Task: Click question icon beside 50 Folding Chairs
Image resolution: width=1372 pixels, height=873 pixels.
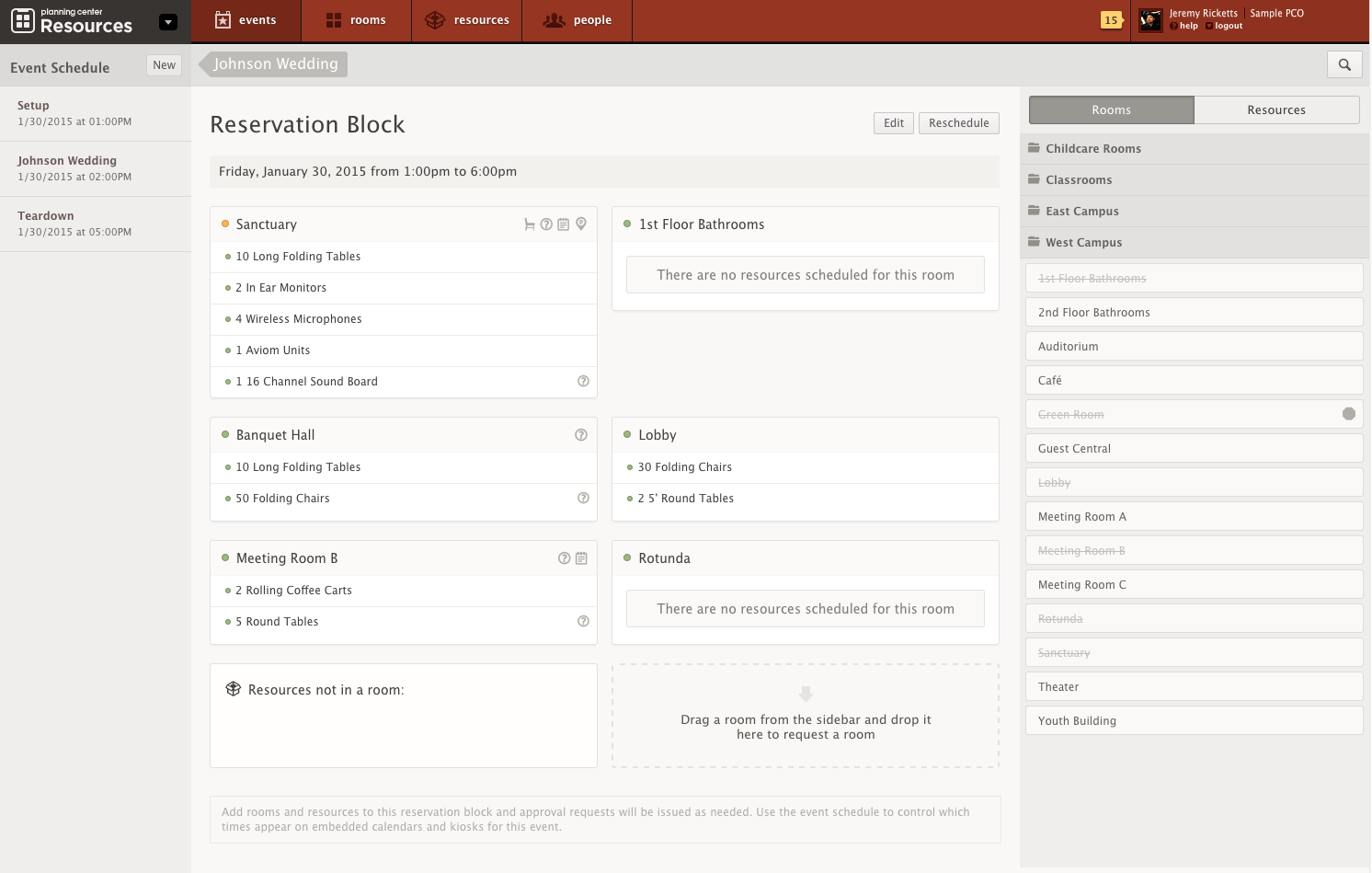Action: [583, 498]
